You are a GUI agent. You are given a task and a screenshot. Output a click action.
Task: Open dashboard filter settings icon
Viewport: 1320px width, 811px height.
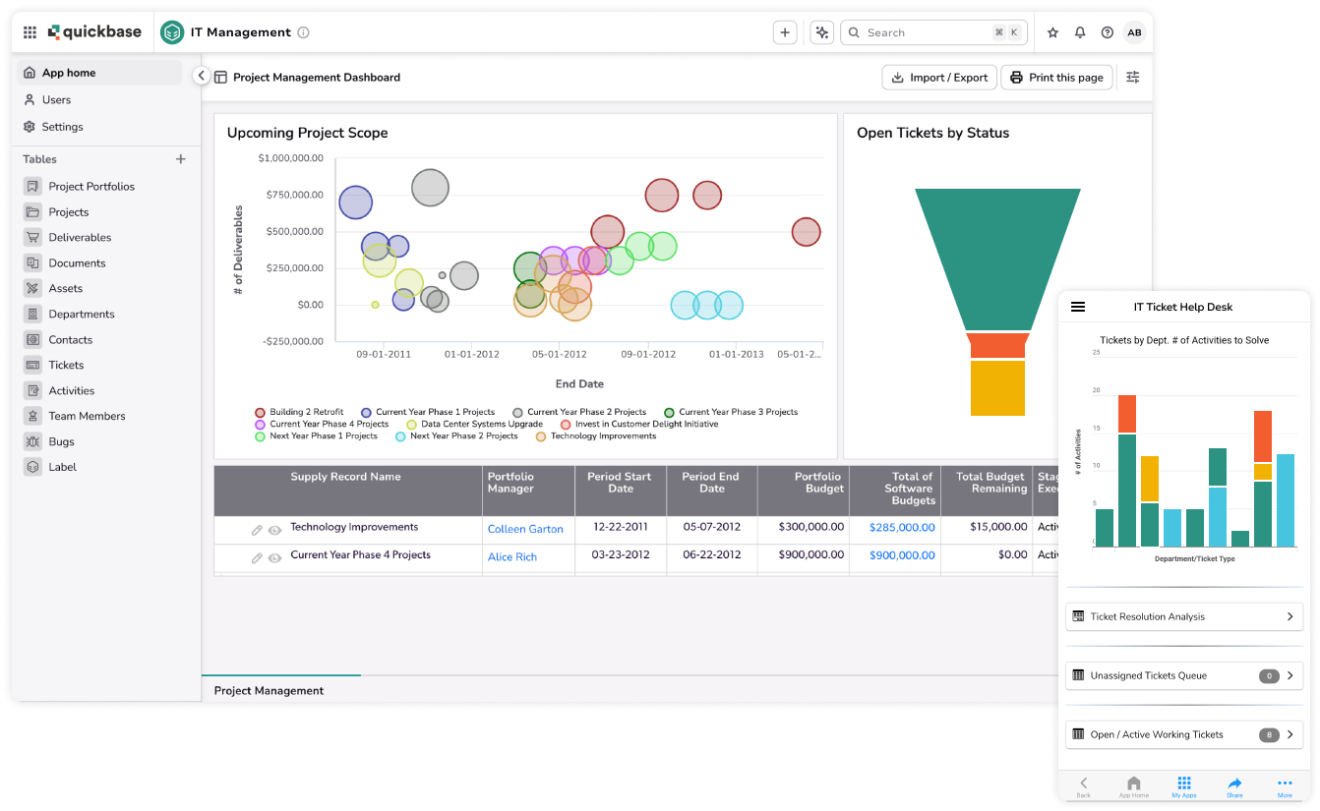1133,77
